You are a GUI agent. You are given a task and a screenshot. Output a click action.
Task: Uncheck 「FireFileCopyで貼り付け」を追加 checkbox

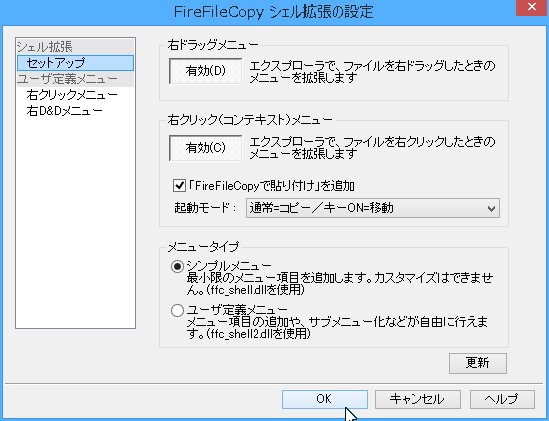pyautogui.click(x=179, y=185)
